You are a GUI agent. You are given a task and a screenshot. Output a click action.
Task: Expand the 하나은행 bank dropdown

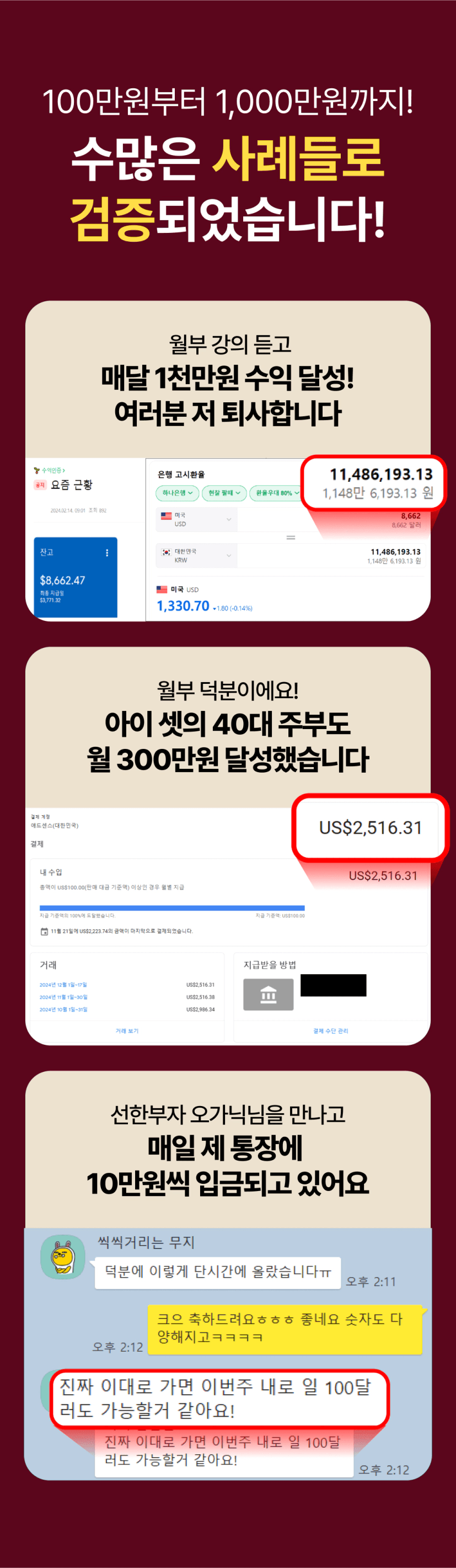[x=177, y=493]
